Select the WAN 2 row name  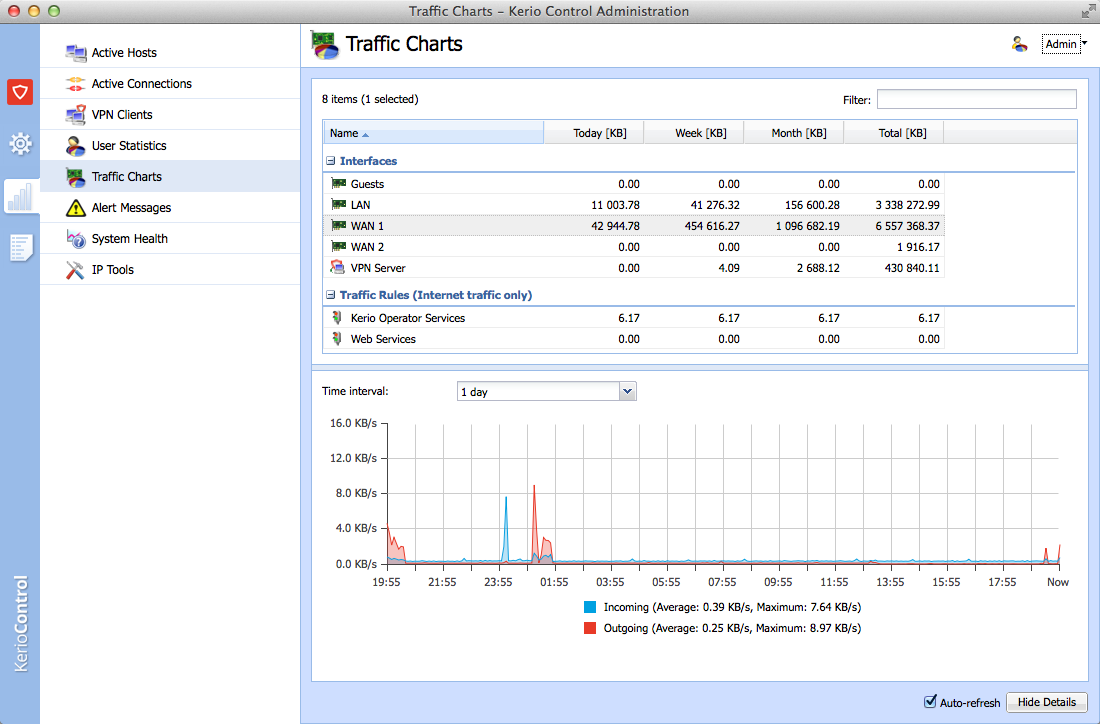[x=368, y=247]
